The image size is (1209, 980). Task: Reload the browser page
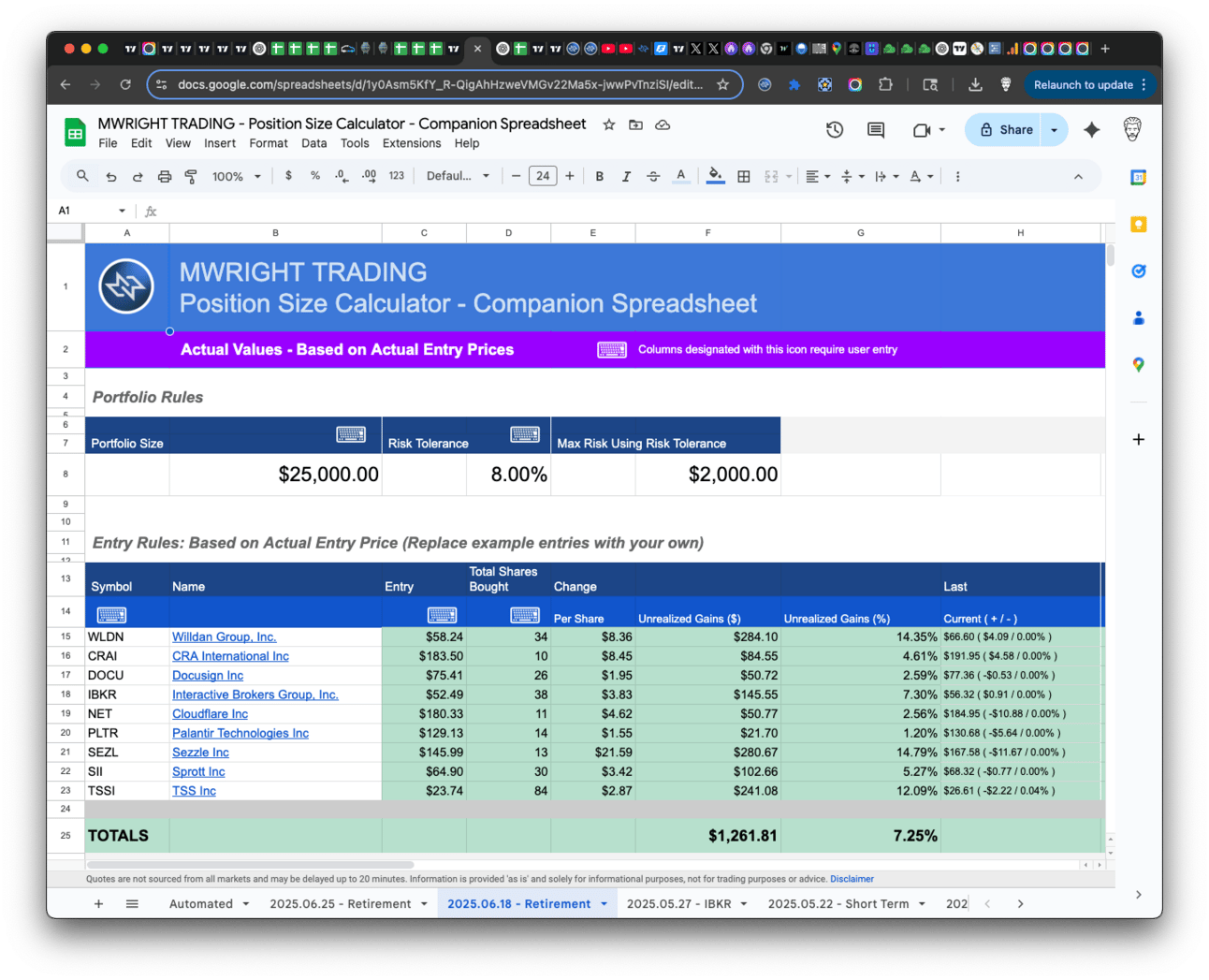pyautogui.click(x=125, y=84)
